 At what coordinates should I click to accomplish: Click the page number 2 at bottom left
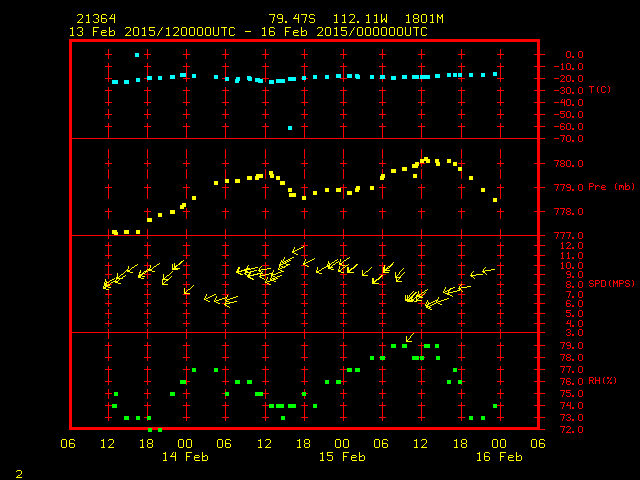(19, 474)
